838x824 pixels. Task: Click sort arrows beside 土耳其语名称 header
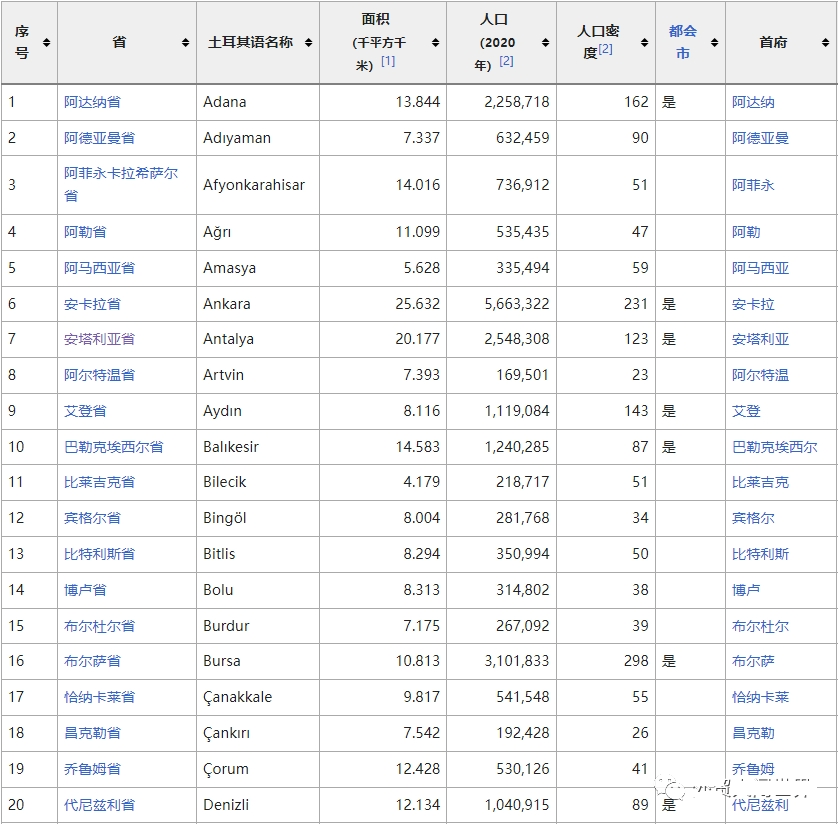coord(308,43)
